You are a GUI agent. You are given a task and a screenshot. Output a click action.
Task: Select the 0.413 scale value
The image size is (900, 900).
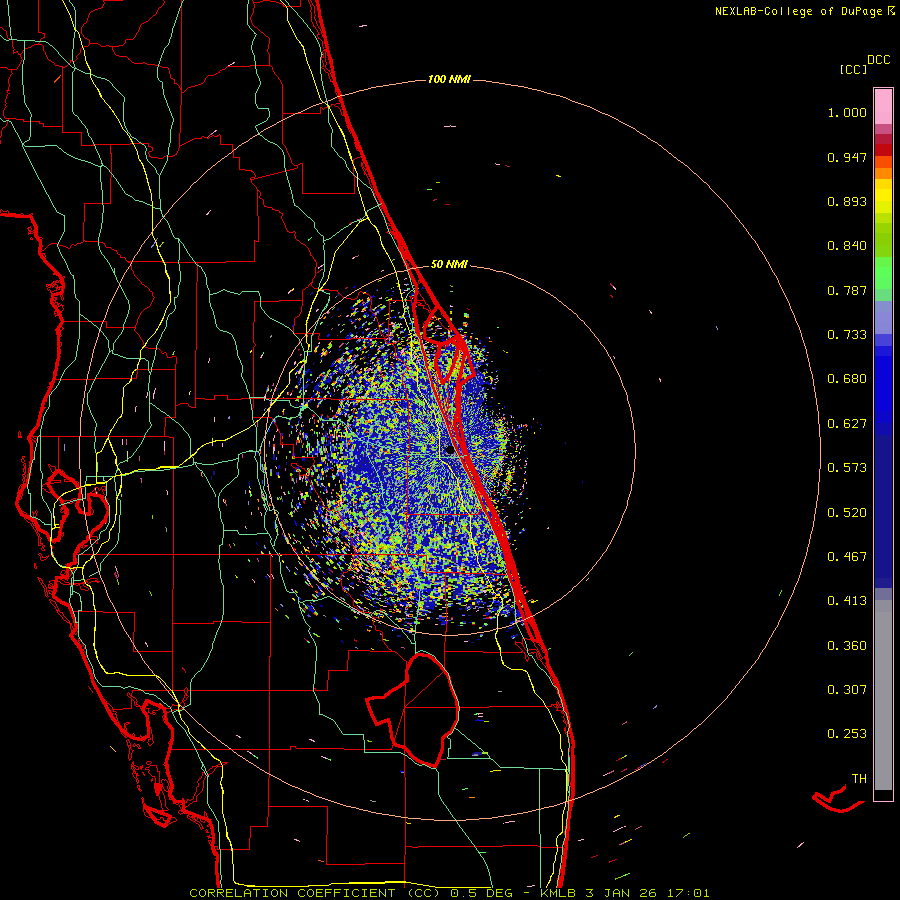coord(847,601)
